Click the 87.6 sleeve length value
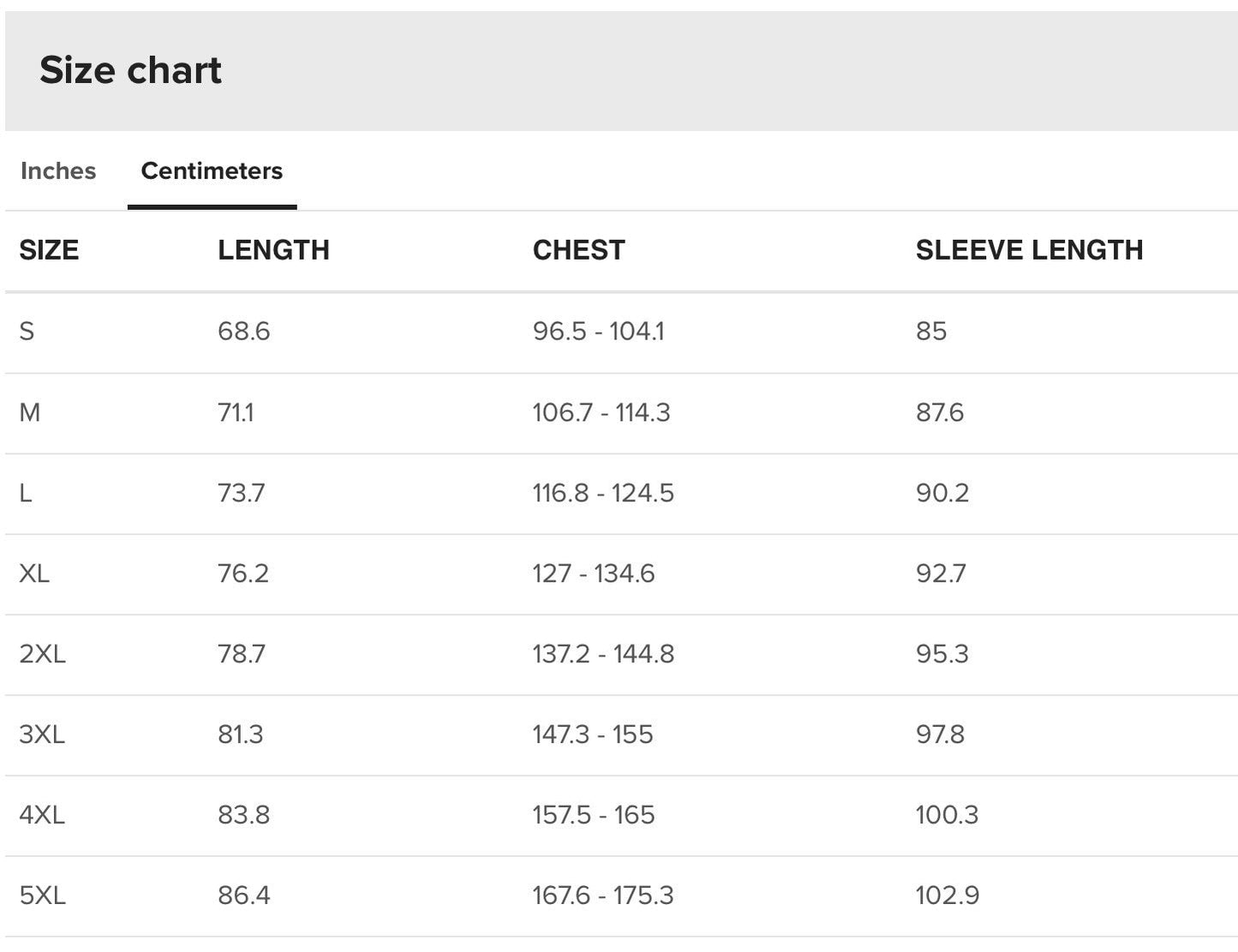 pos(939,413)
